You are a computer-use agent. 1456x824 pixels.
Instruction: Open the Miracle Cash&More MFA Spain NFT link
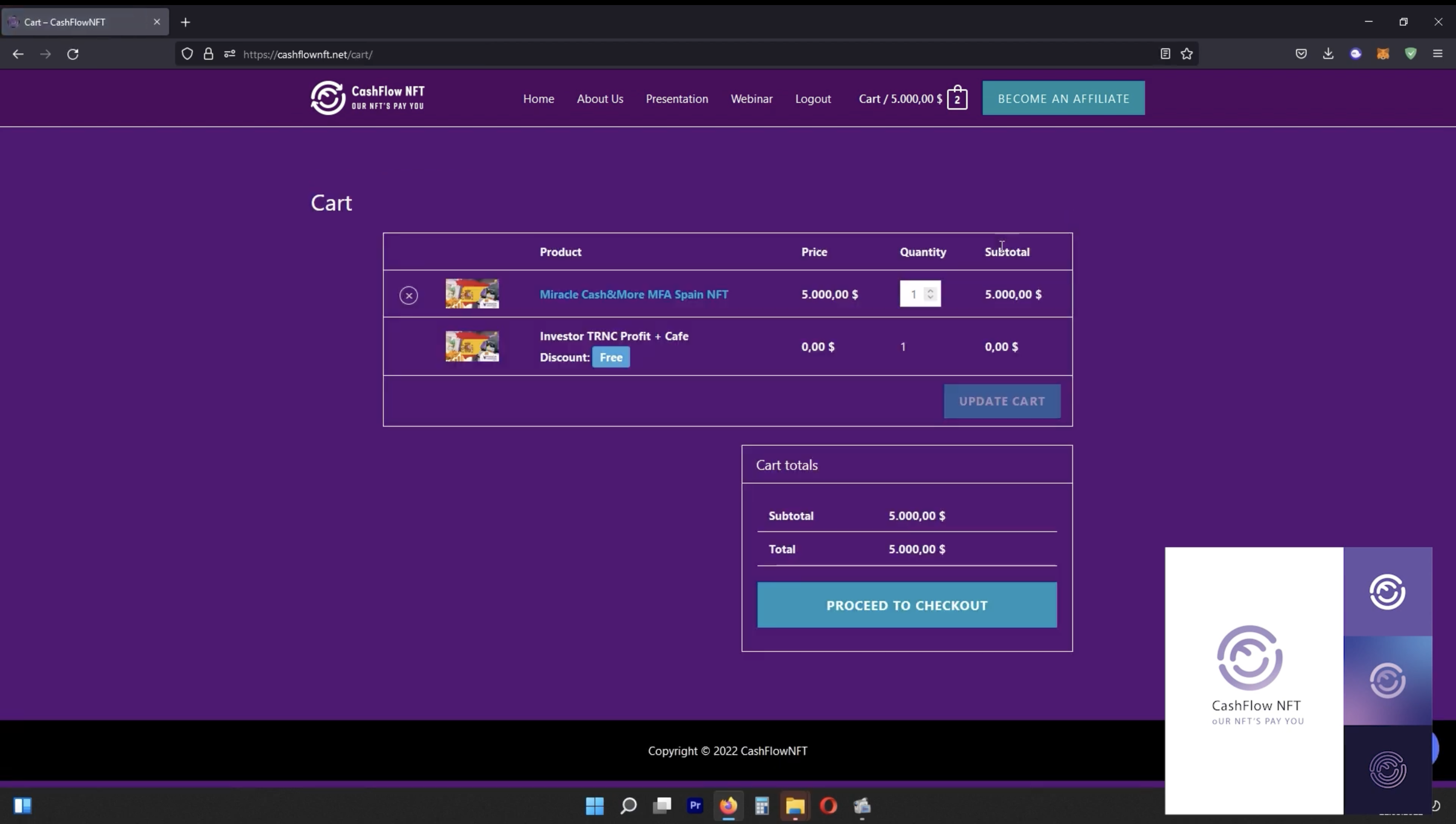pos(634,294)
